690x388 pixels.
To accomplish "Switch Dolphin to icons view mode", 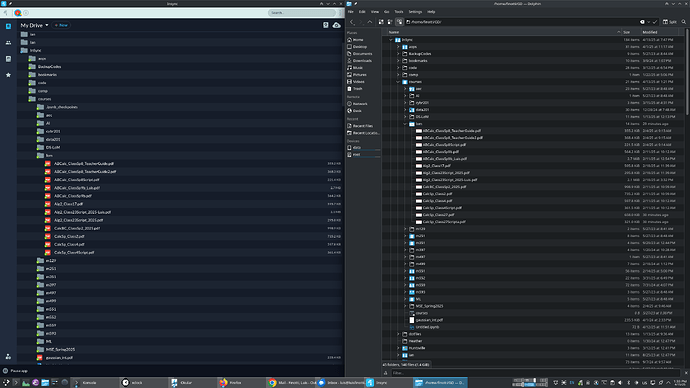I will (381, 22).
